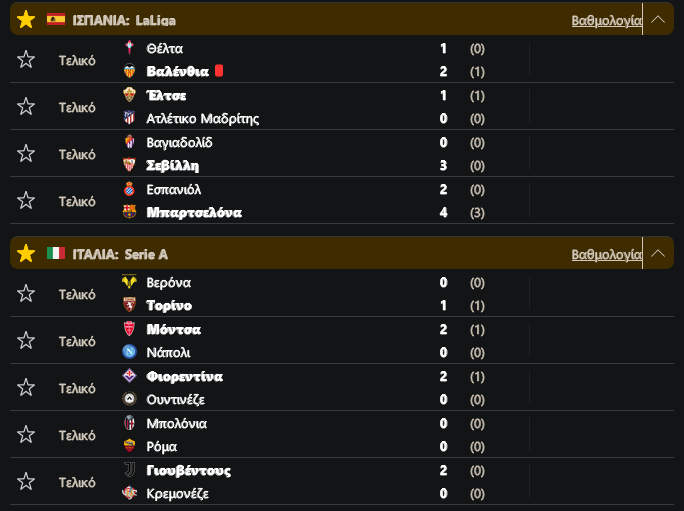The width and height of the screenshot is (684, 511).
Task: Open the Γιουβέντους–Κρεμονέζε match row
Action: pyautogui.click(x=342, y=481)
